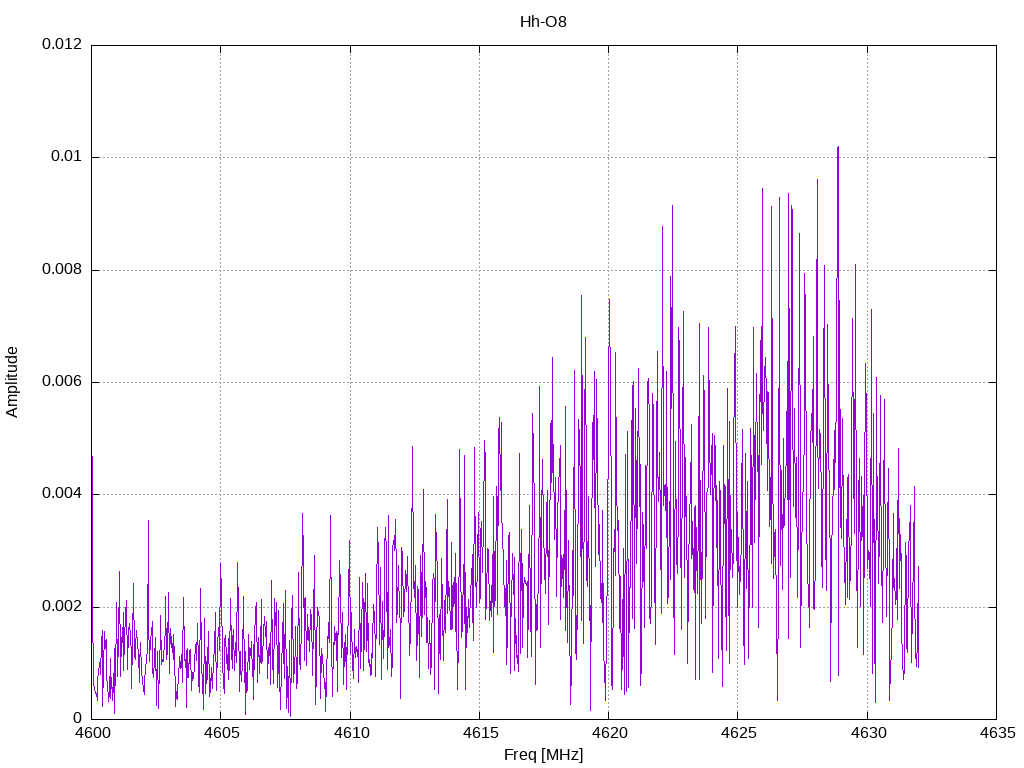The width and height of the screenshot is (1024, 768).
Task: Click the "Freq [MHz]" axis label
Action: point(543,755)
